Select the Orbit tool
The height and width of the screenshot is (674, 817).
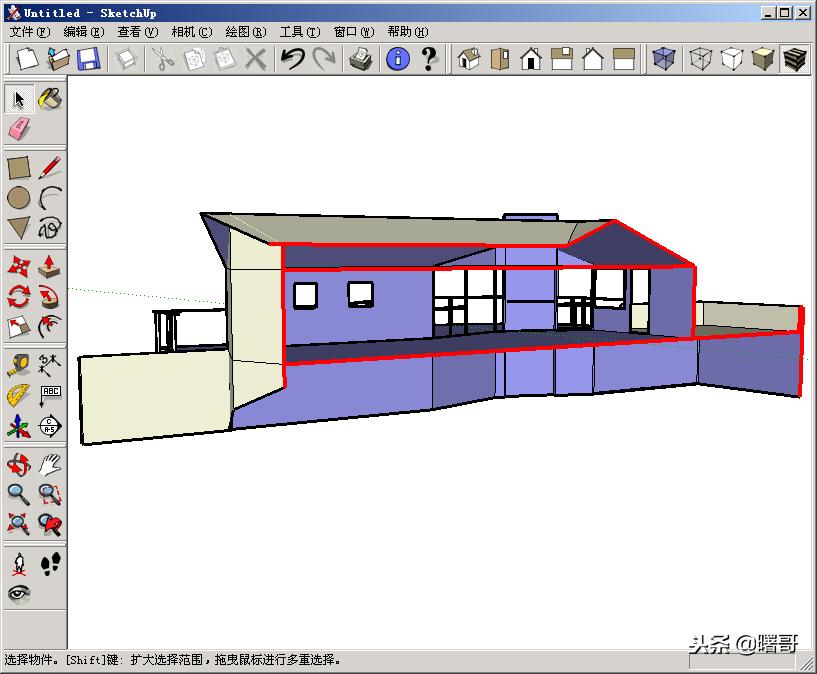[17, 466]
